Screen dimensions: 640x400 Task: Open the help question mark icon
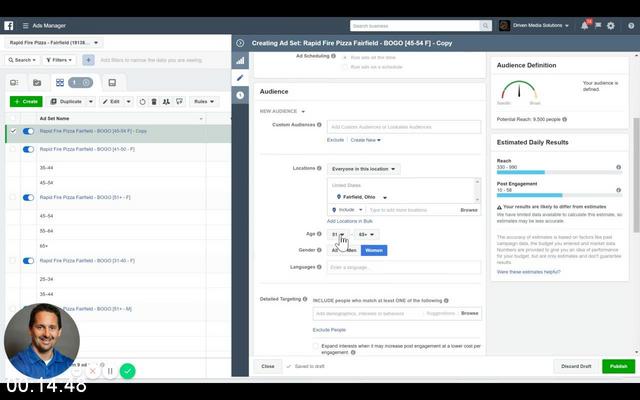point(631,26)
